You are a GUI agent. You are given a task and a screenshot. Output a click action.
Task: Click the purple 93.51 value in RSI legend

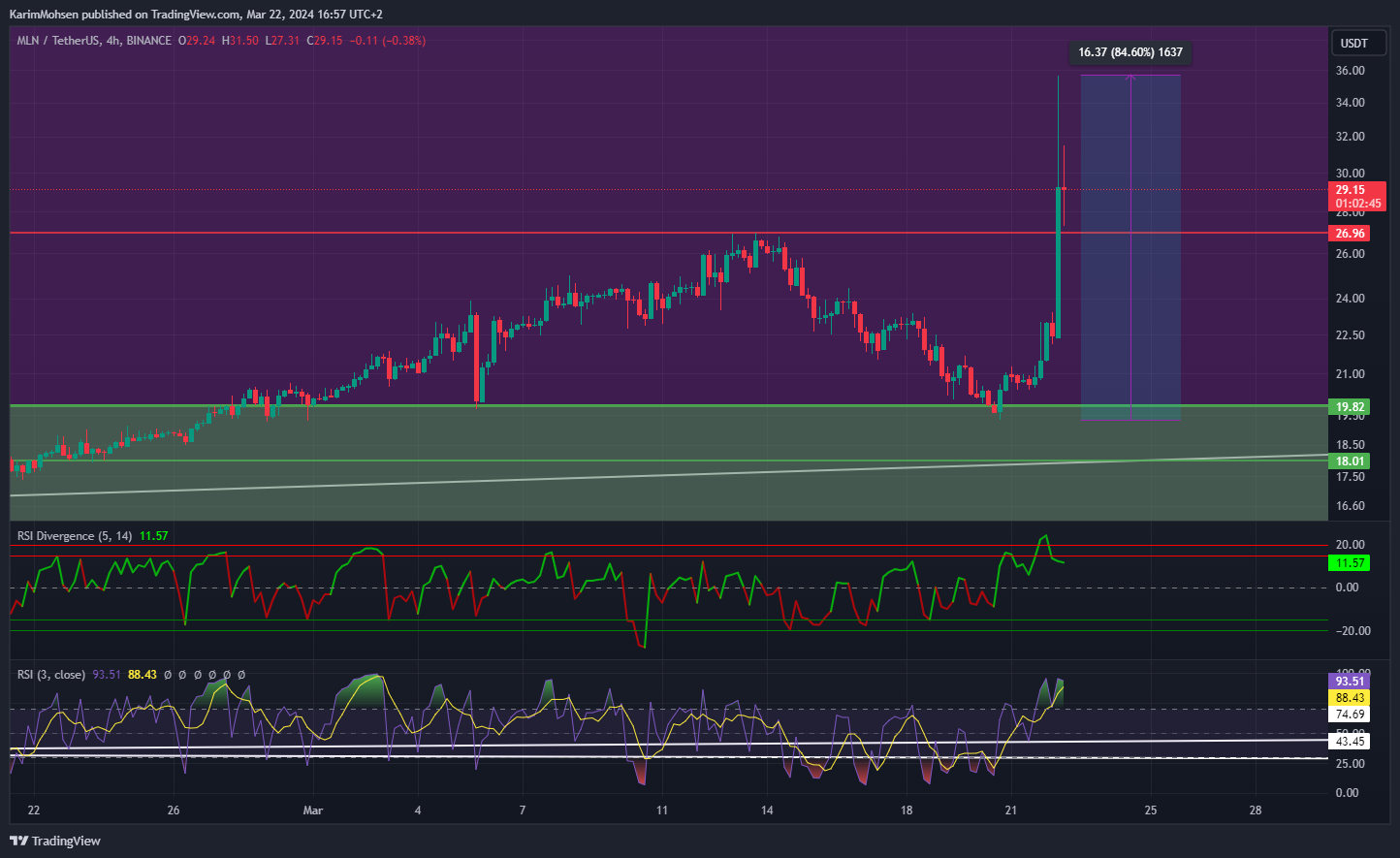[x=107, y=675]
